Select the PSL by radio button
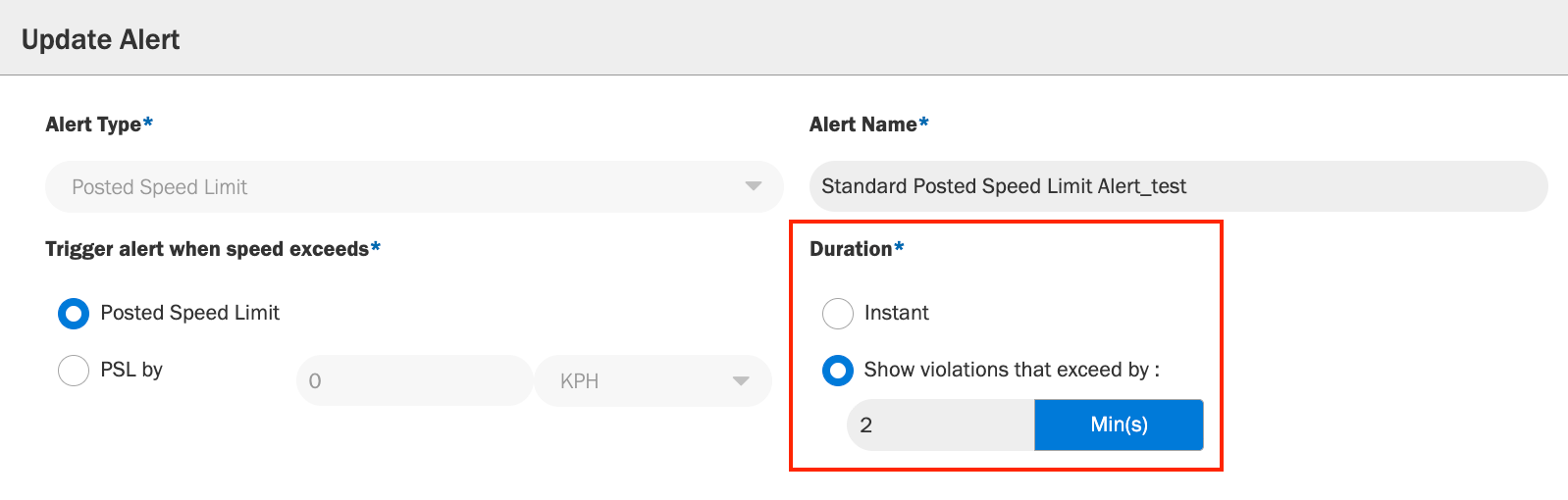Viewport: 1568px width, 500px height. (x=74, y=371)
